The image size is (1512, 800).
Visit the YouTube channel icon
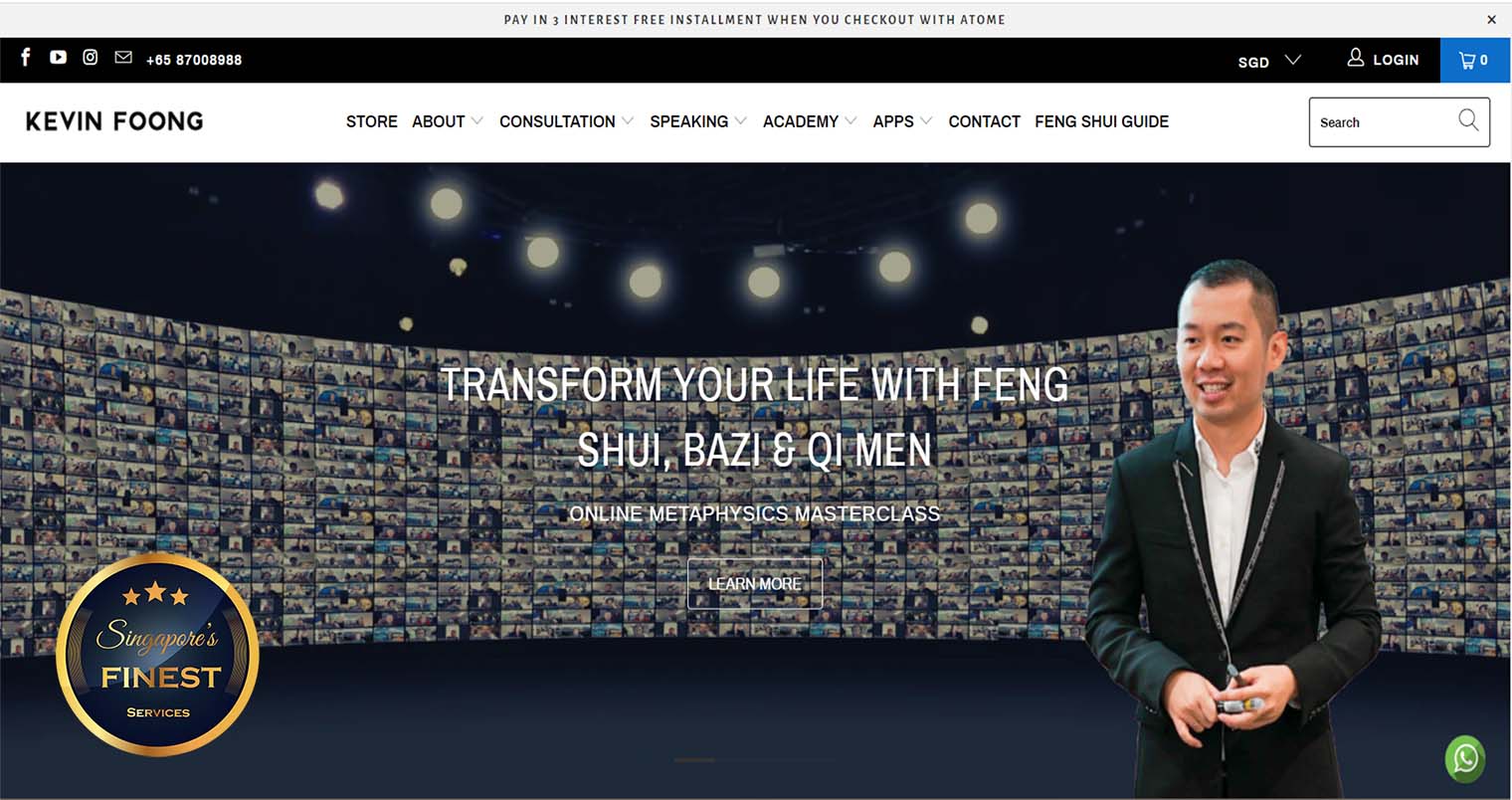point(58,58)
